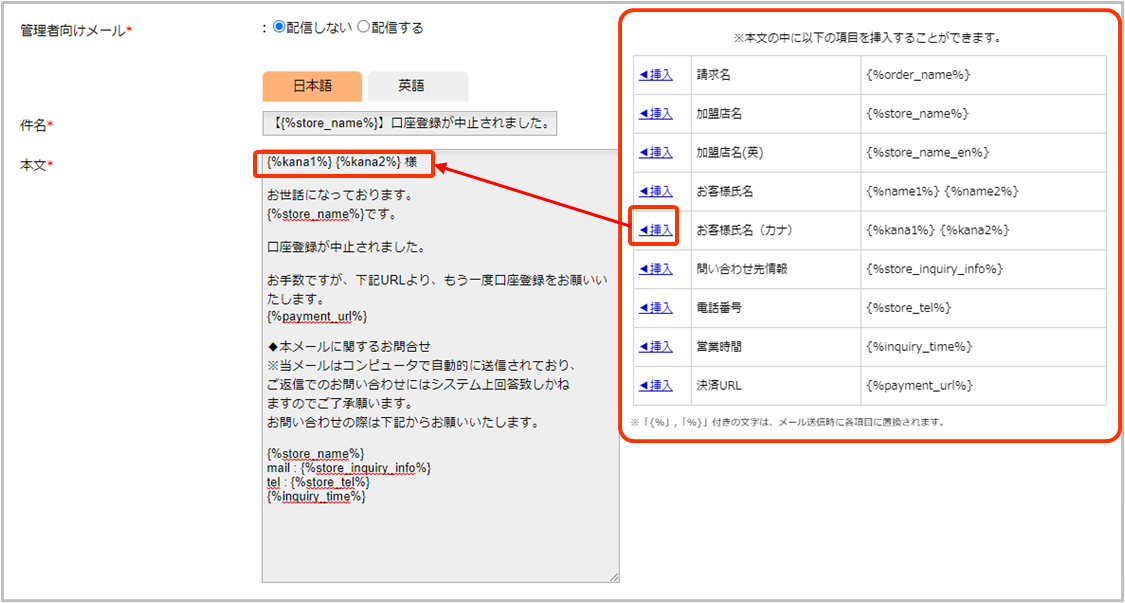Screen dimensions: 1125x603
Task: Click the {%store_inquiry_info%} code cell in table
Action: point(935,269)
